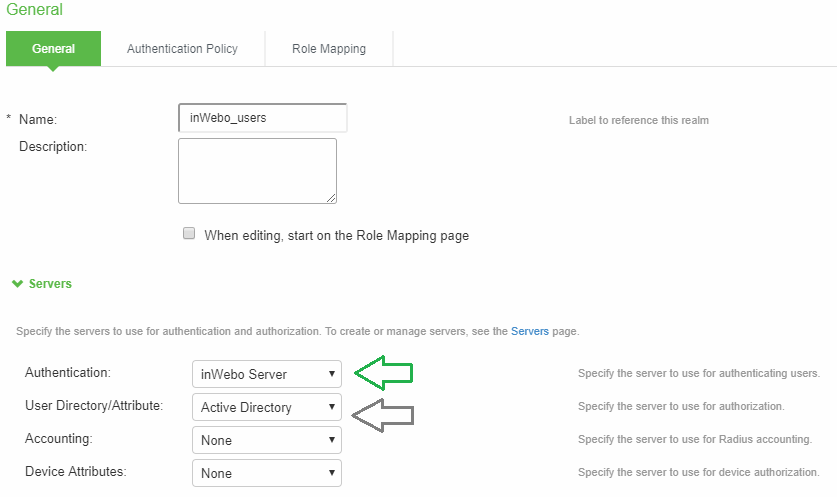Open the User Directory/Attribute dropdown
The image size is (837, 497).
click(x=266, y=407)
